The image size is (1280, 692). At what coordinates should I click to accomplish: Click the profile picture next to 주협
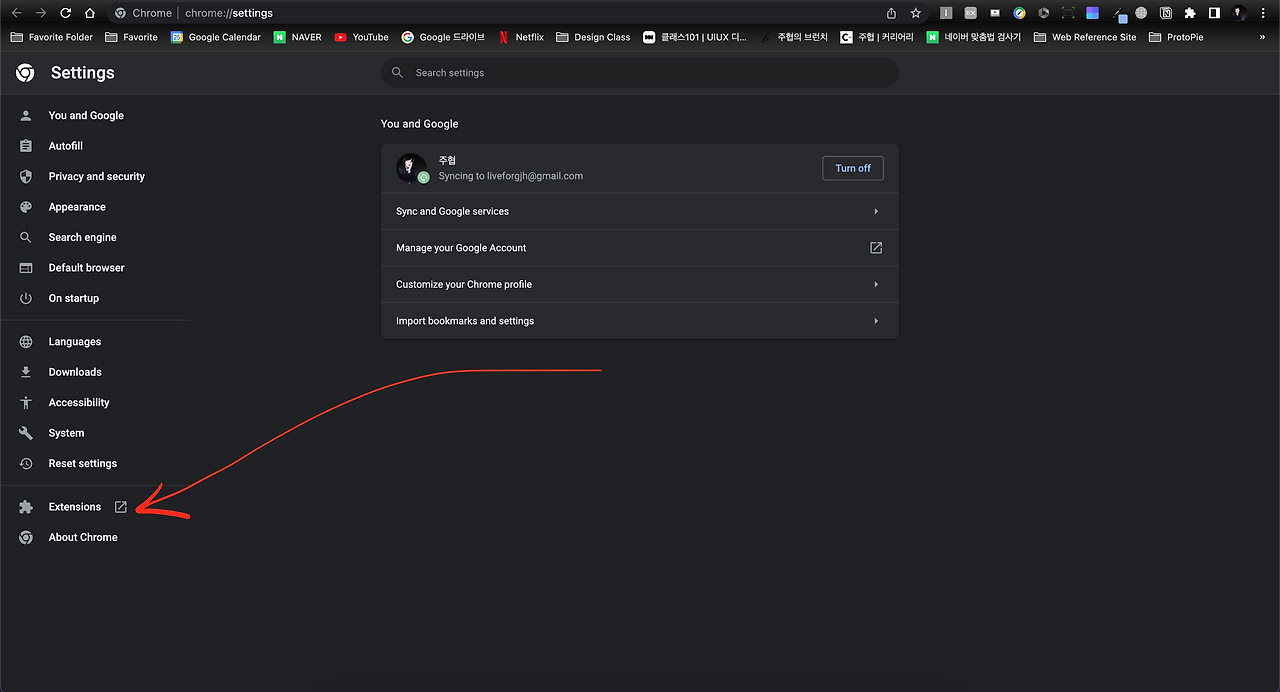tap(411, 168)
